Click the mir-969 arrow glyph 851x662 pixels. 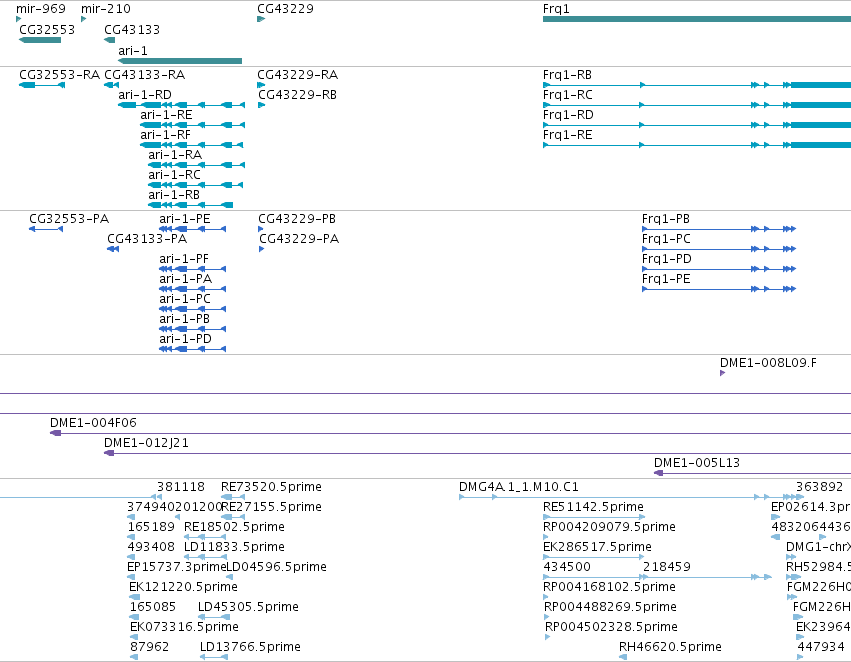tap(18, 19)
